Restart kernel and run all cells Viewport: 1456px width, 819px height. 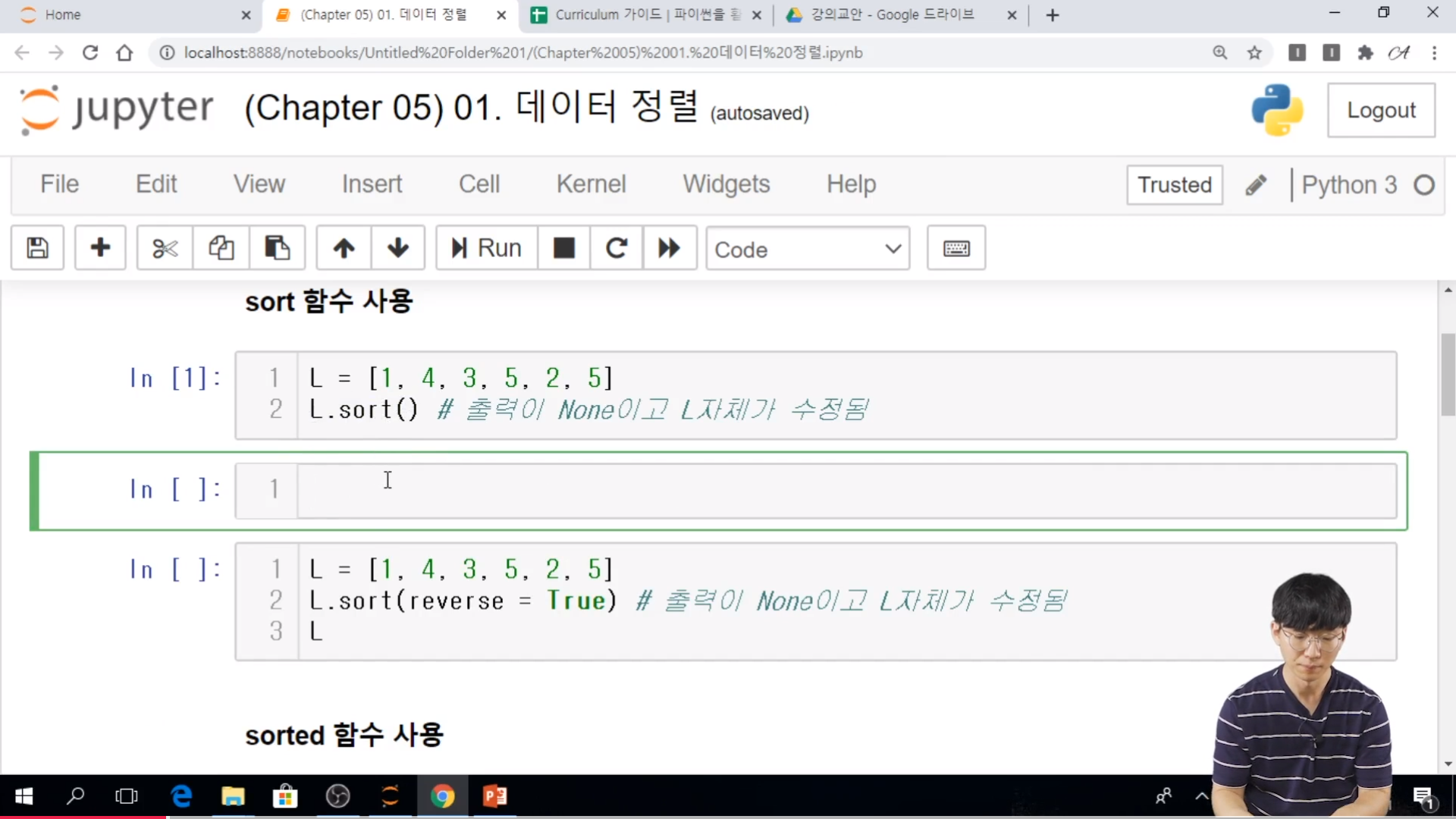(669, 248)
